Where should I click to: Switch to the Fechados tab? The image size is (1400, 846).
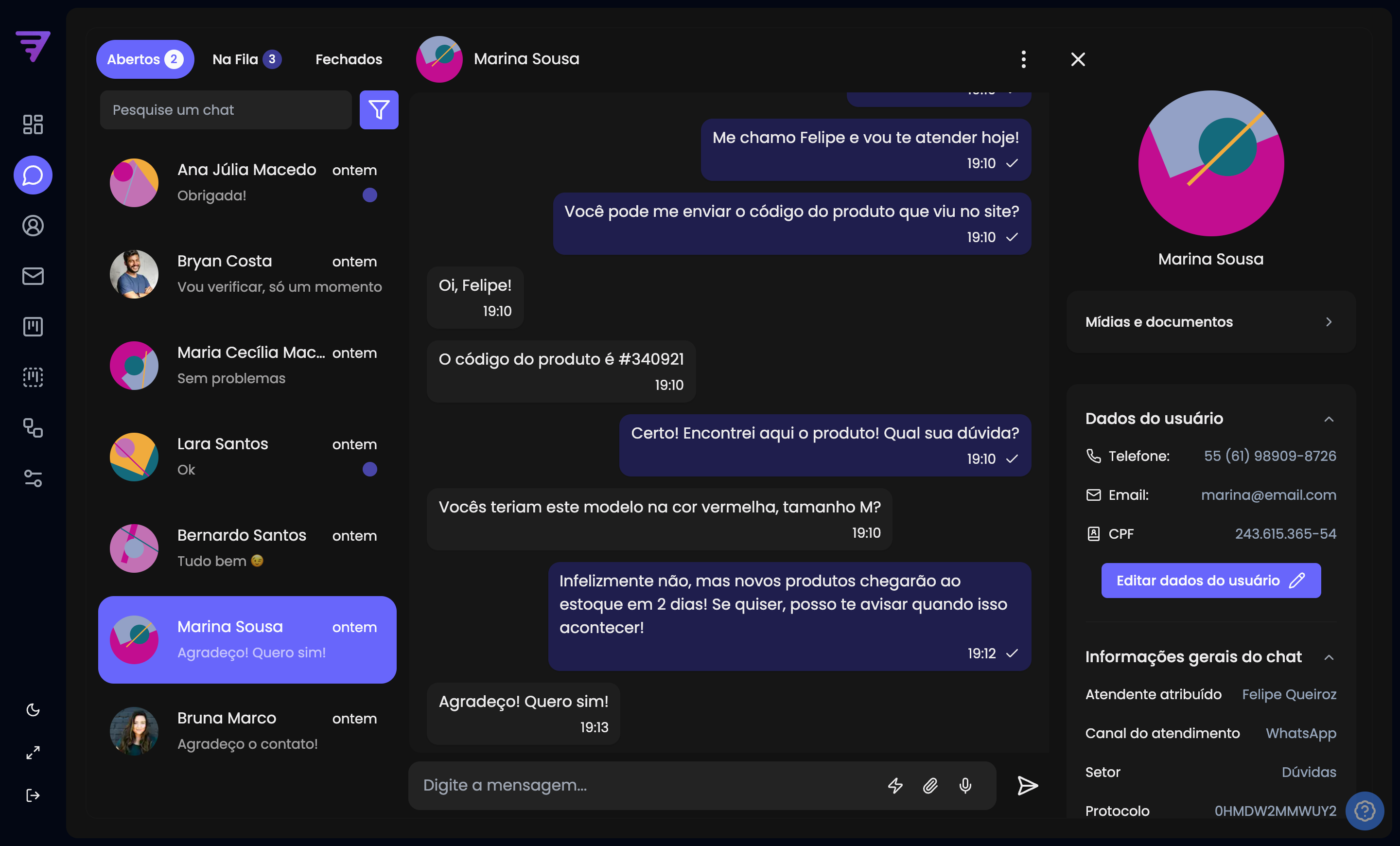(348, 59)
